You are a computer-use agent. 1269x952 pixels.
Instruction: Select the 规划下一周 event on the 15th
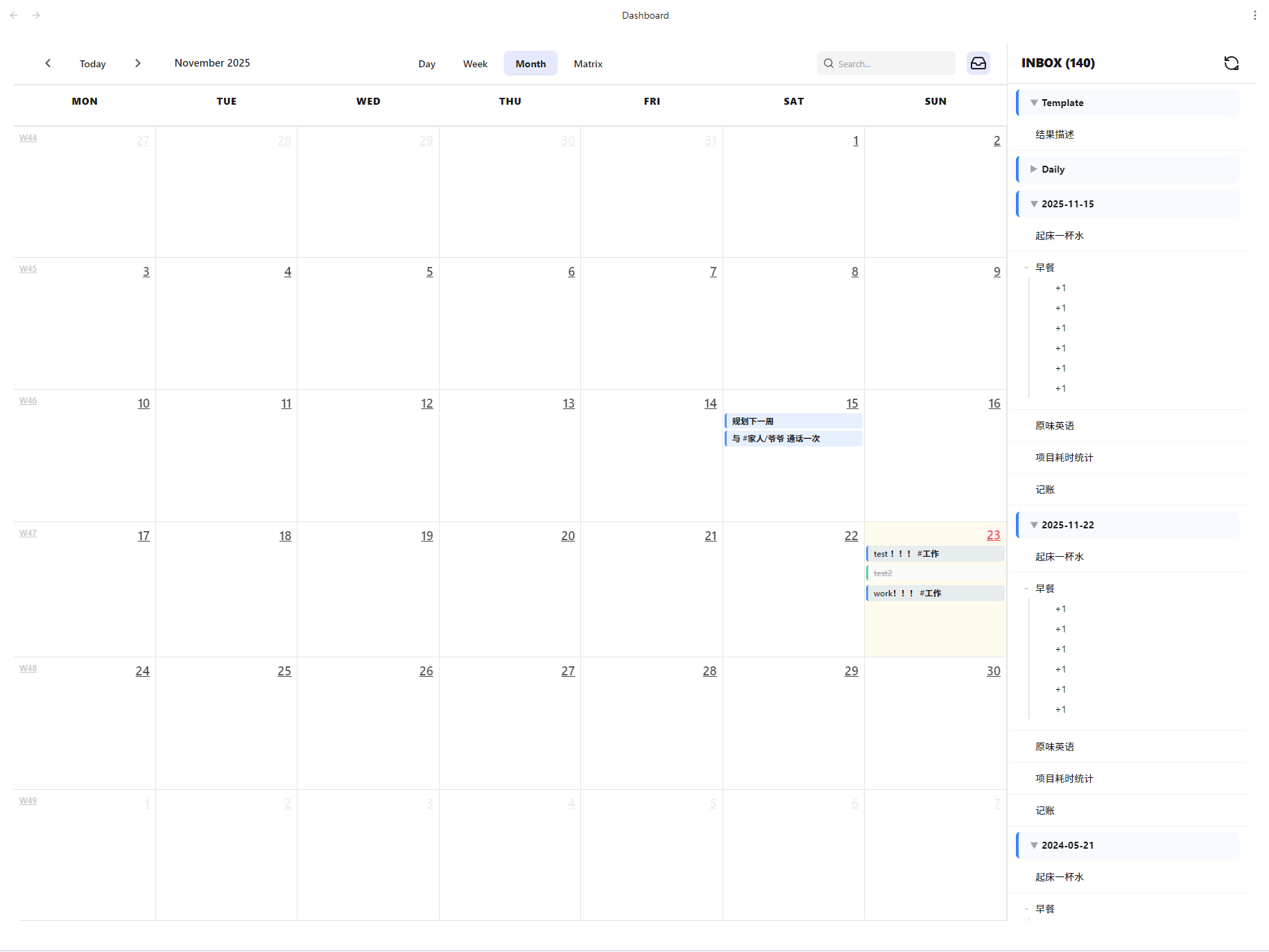point(793,420)
